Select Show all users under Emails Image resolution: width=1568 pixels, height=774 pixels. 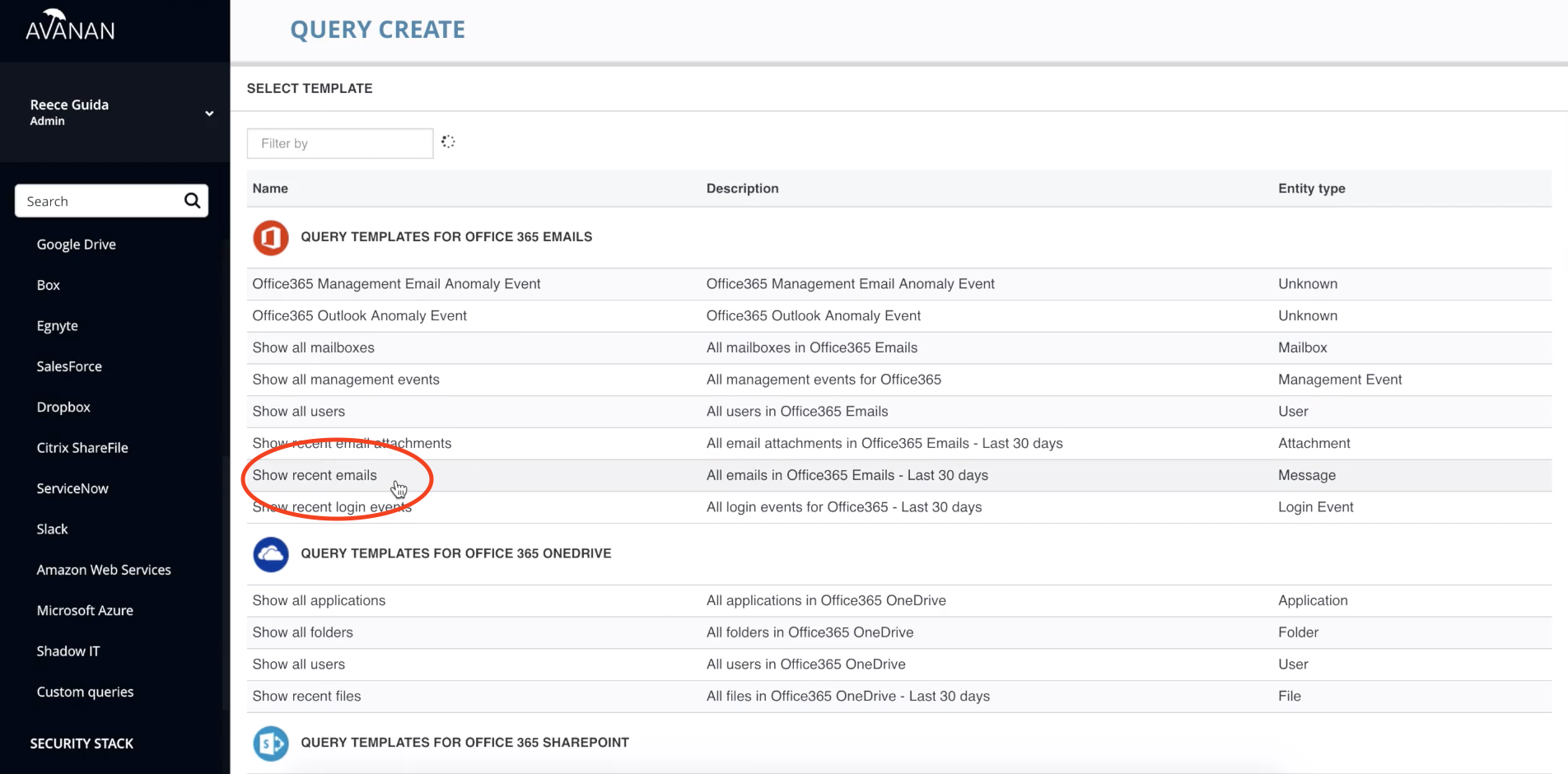click(298, 412)
